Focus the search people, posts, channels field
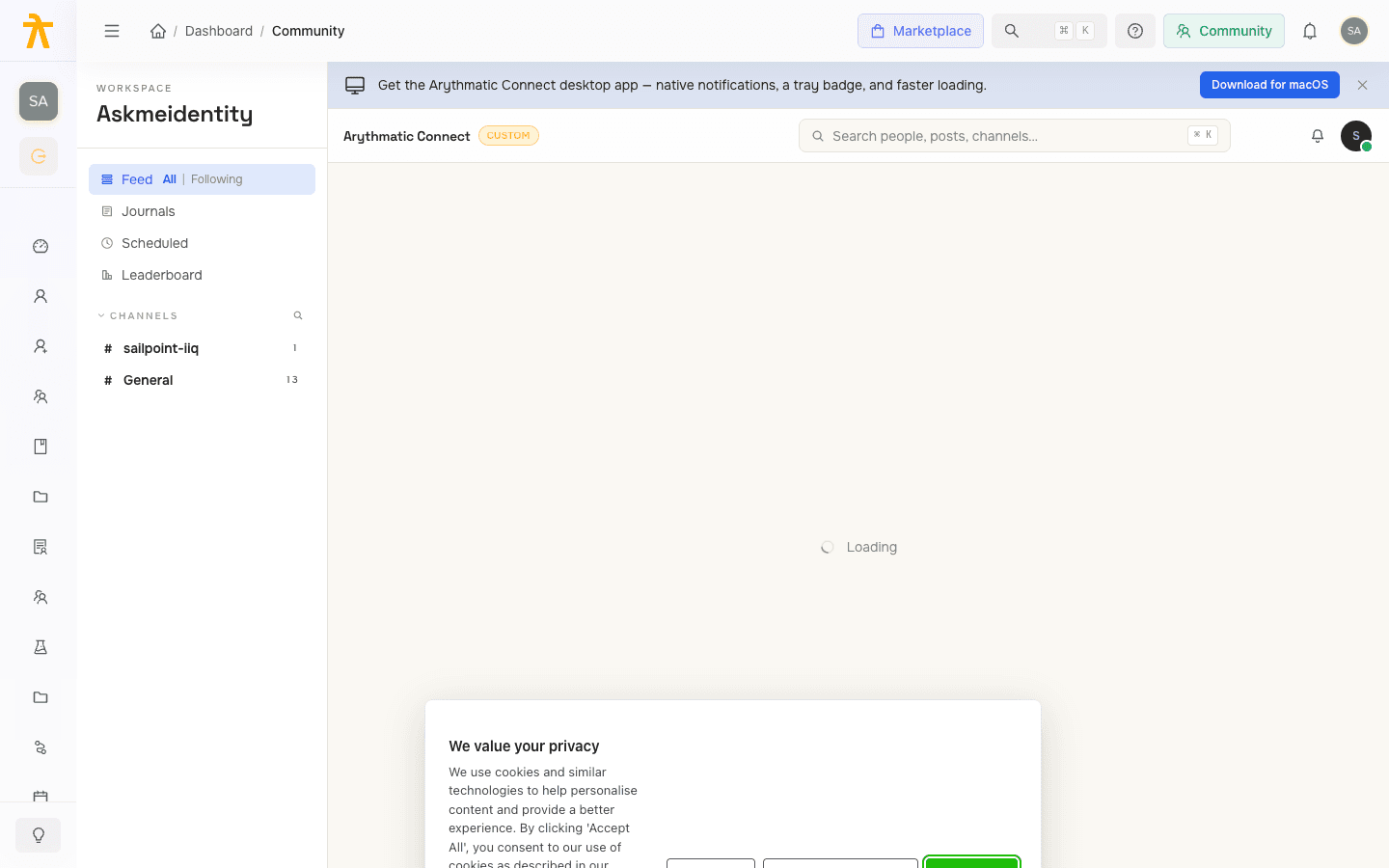The width and height of the screenshot is (1389, 868). (1015, 136)
